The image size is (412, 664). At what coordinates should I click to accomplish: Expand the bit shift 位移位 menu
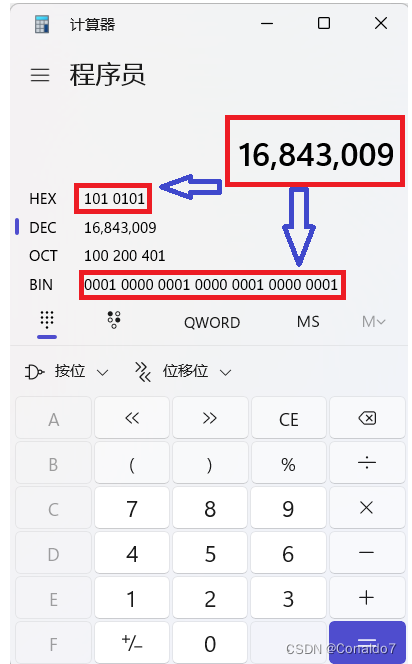183,371
